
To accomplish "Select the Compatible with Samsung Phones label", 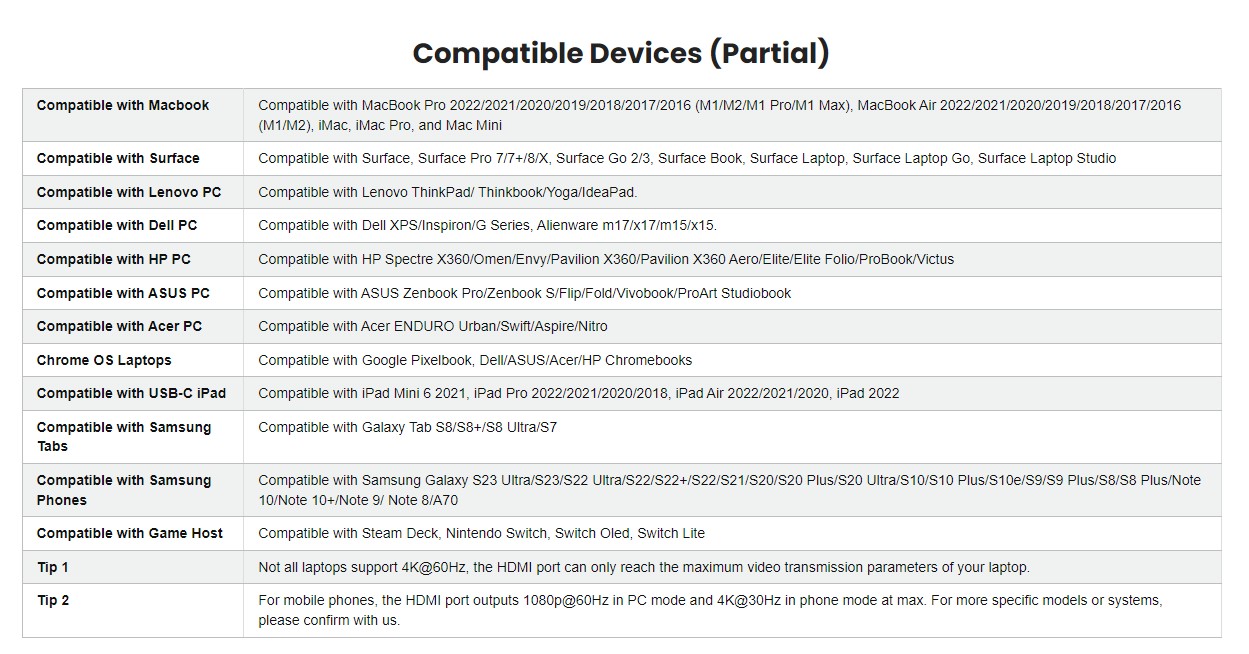I will 124,490.
